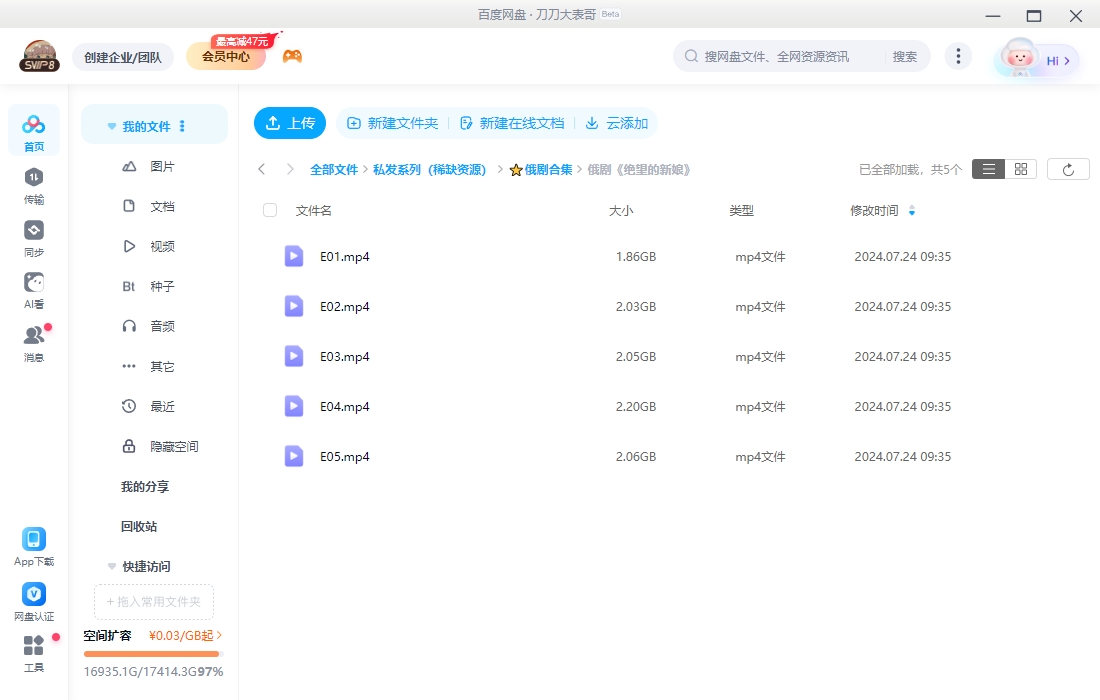Image resolution: width=1100 pixels, height=700 pixels.
Task: Click the 上传 upload button
Action: (289, 123)
